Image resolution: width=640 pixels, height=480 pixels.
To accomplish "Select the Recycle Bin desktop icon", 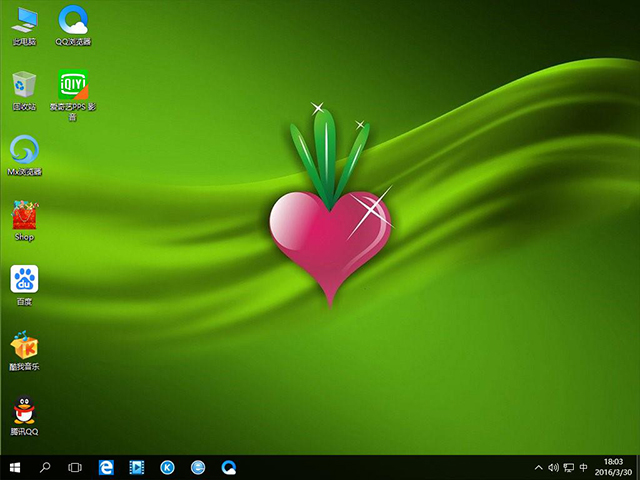I will point(24,86).
